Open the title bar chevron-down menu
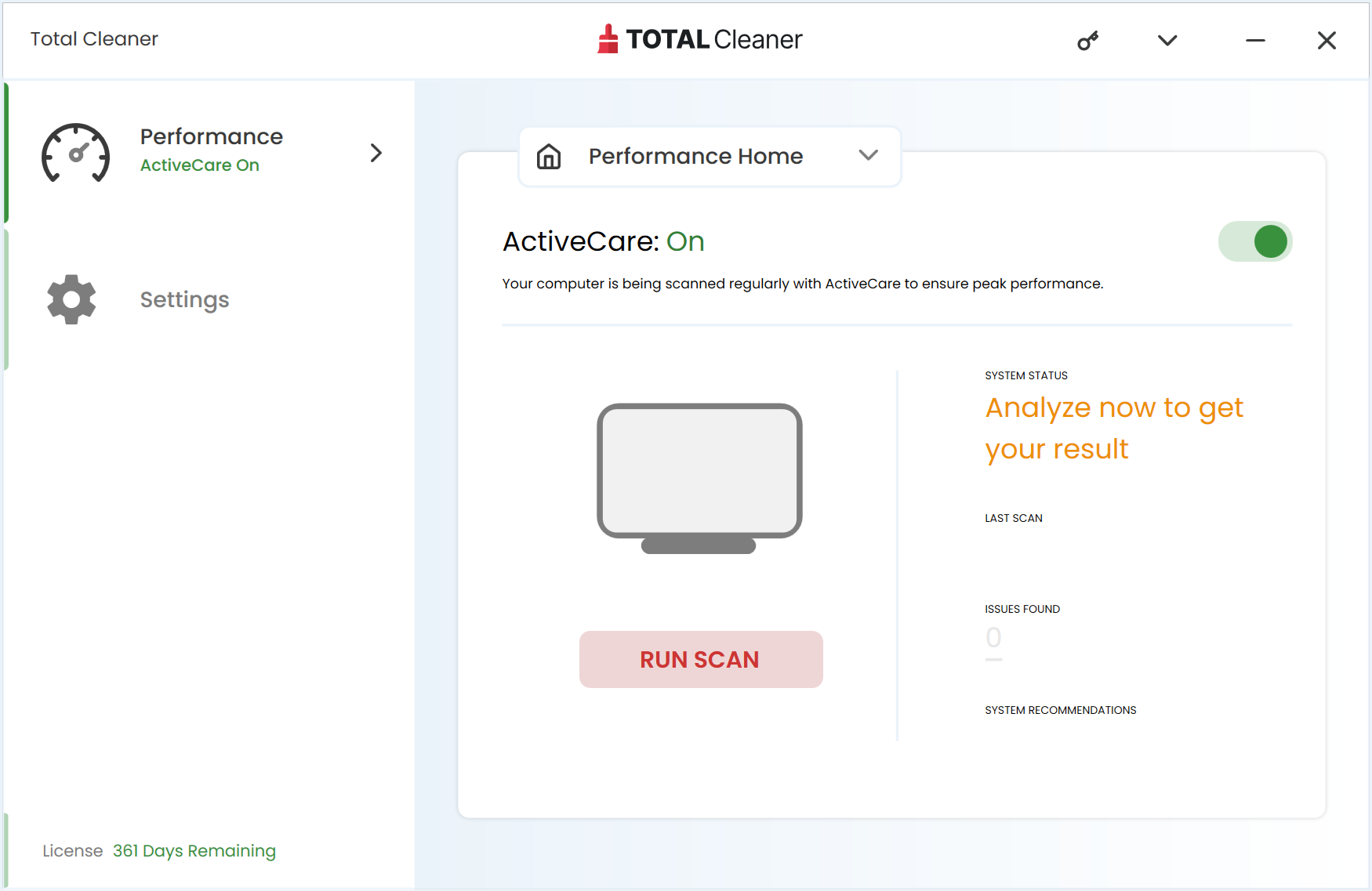Viewport: 1372px width, 891px height. pos(1167,41)
